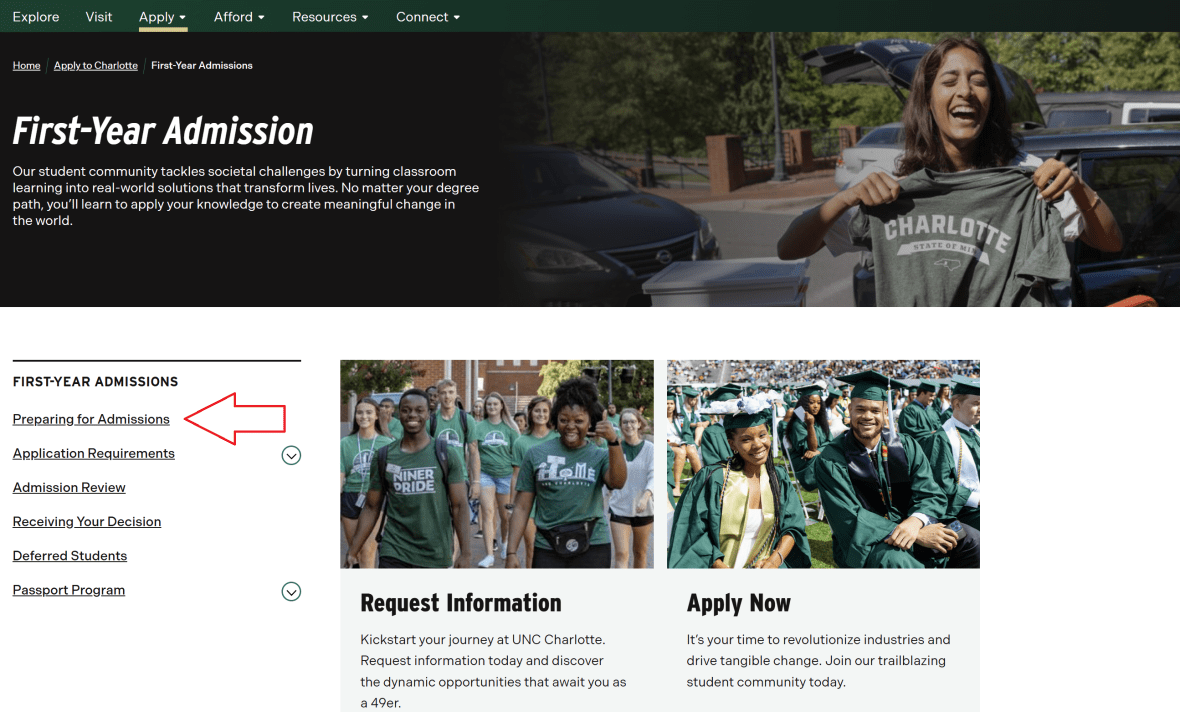Image resolution: width=1180 pixels, height=712 pixels.
Task: Open the Afford dropdown menu
Action: tap(239, 17)
